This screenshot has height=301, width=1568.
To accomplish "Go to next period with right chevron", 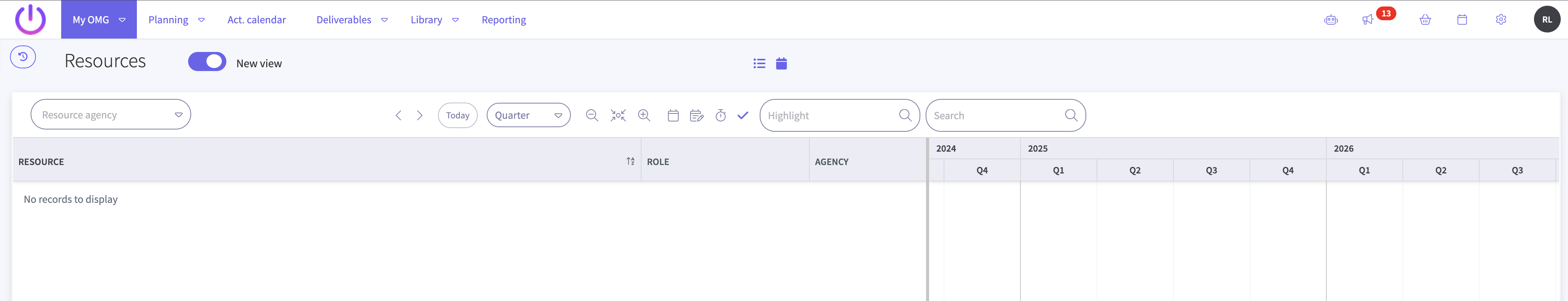I will [x=419, y=115].
